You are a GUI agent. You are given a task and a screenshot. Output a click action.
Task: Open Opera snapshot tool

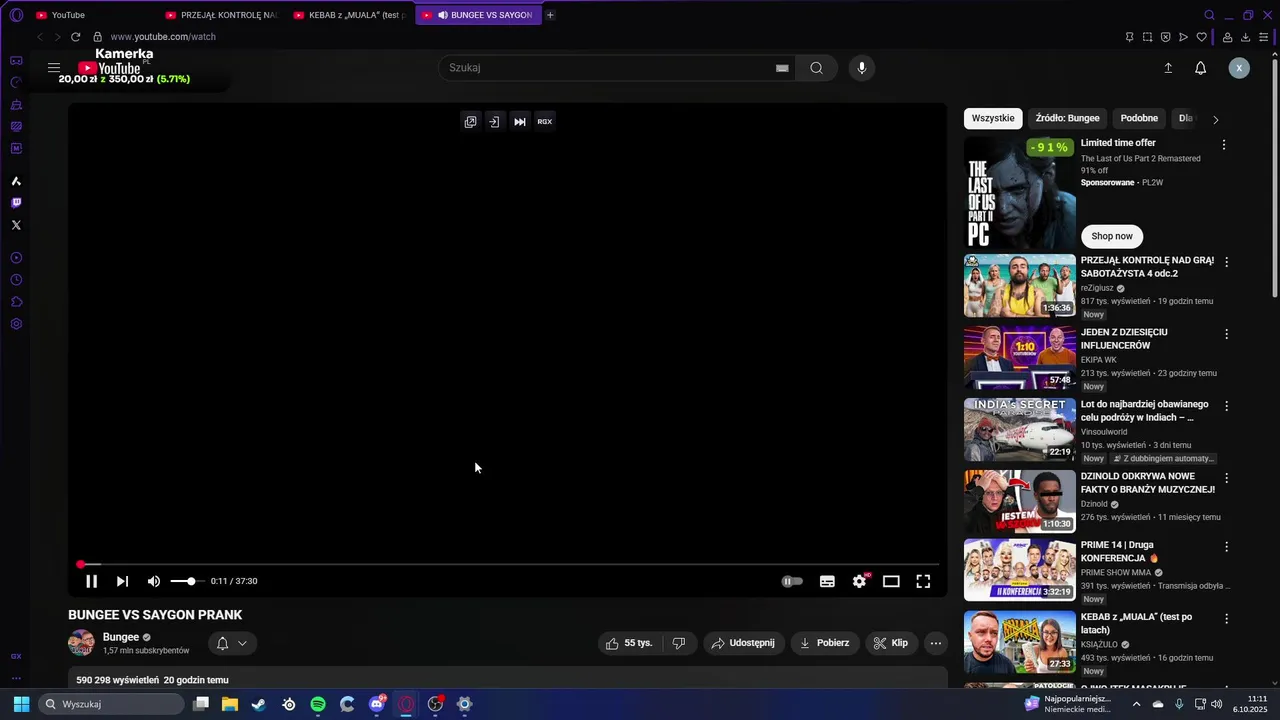click(1147, 37)
